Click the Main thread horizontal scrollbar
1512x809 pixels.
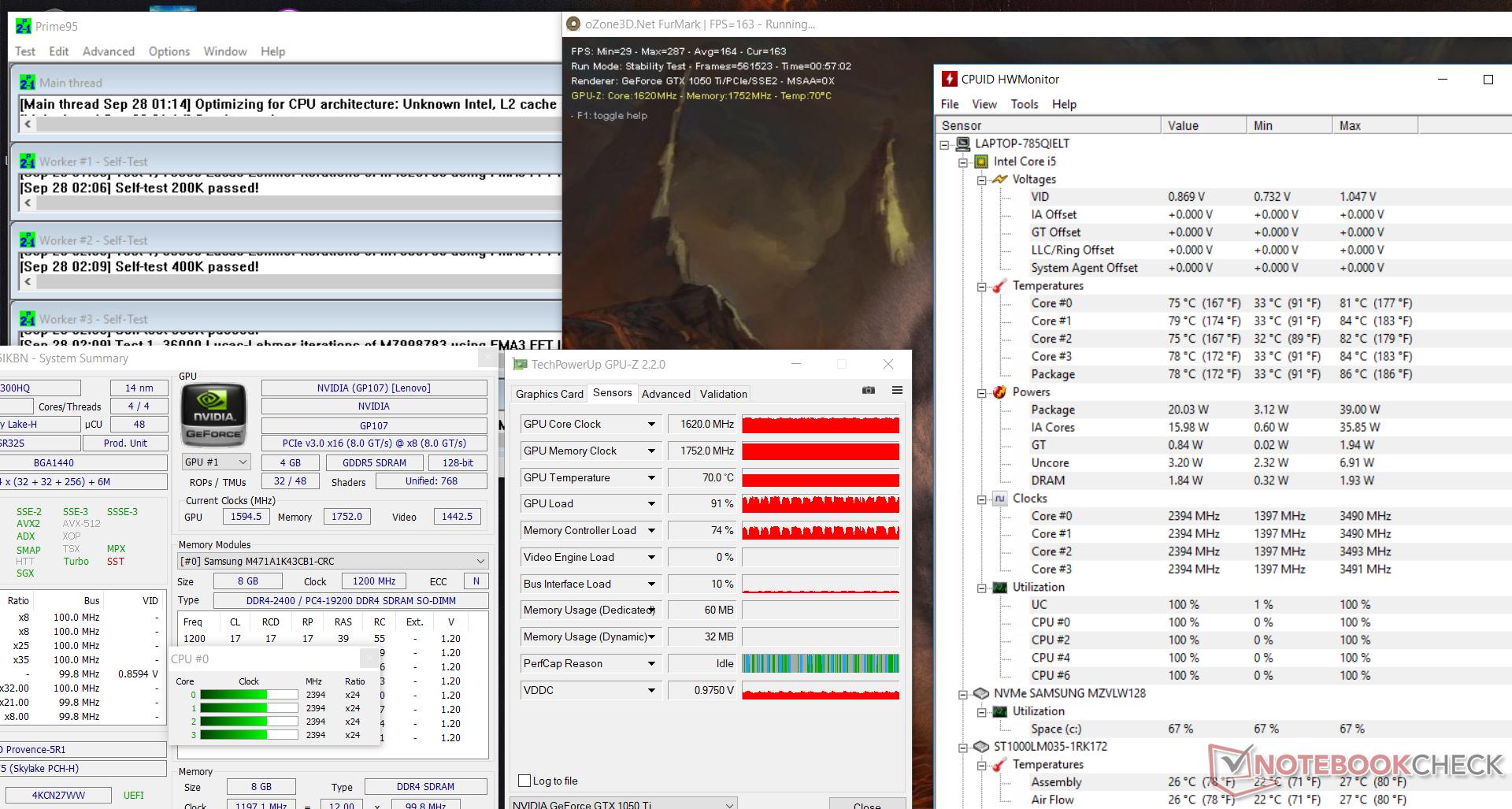pos(291,124)
